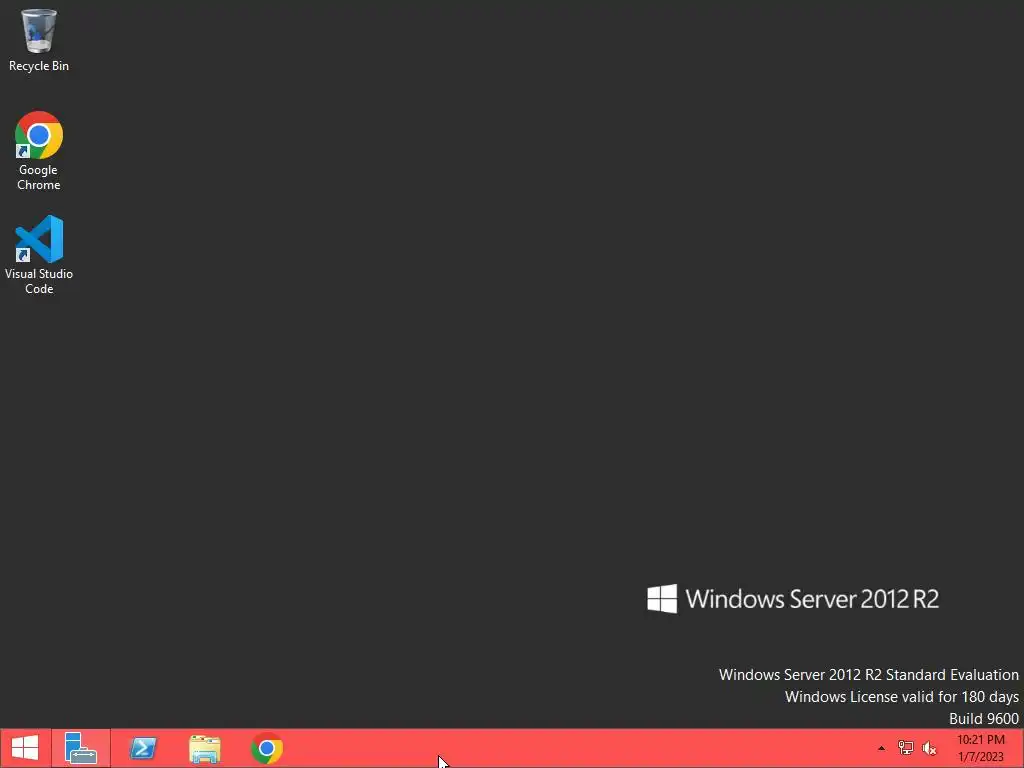Select the Visual Studio Code desktop shortcut
Image resolution: width=1024 pixels, height=768 pixels.
[x=39, y=255]
